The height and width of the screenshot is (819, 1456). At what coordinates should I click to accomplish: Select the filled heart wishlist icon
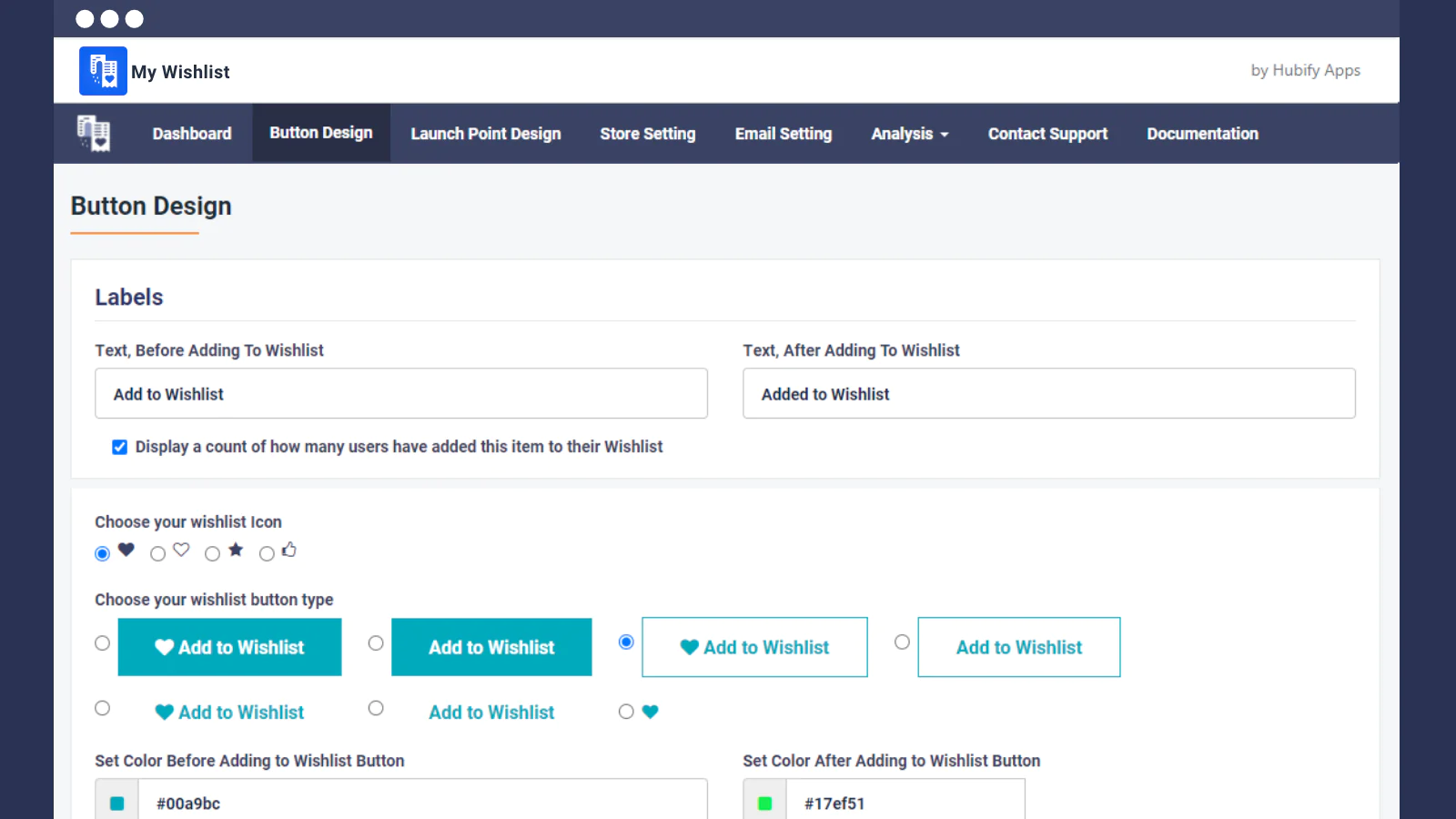pyautogui.click(x=103, y=553)
